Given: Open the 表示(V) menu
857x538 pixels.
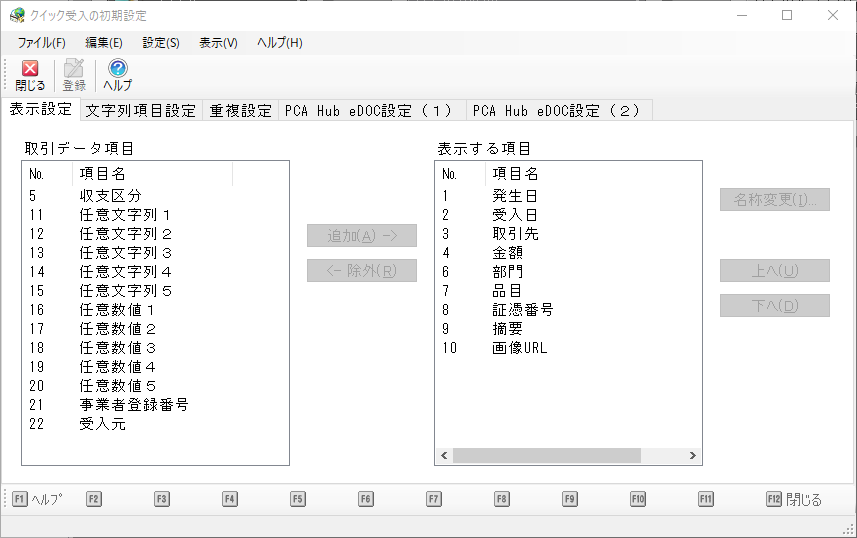Looking at the screenshot, I should (x=218, y=43).
